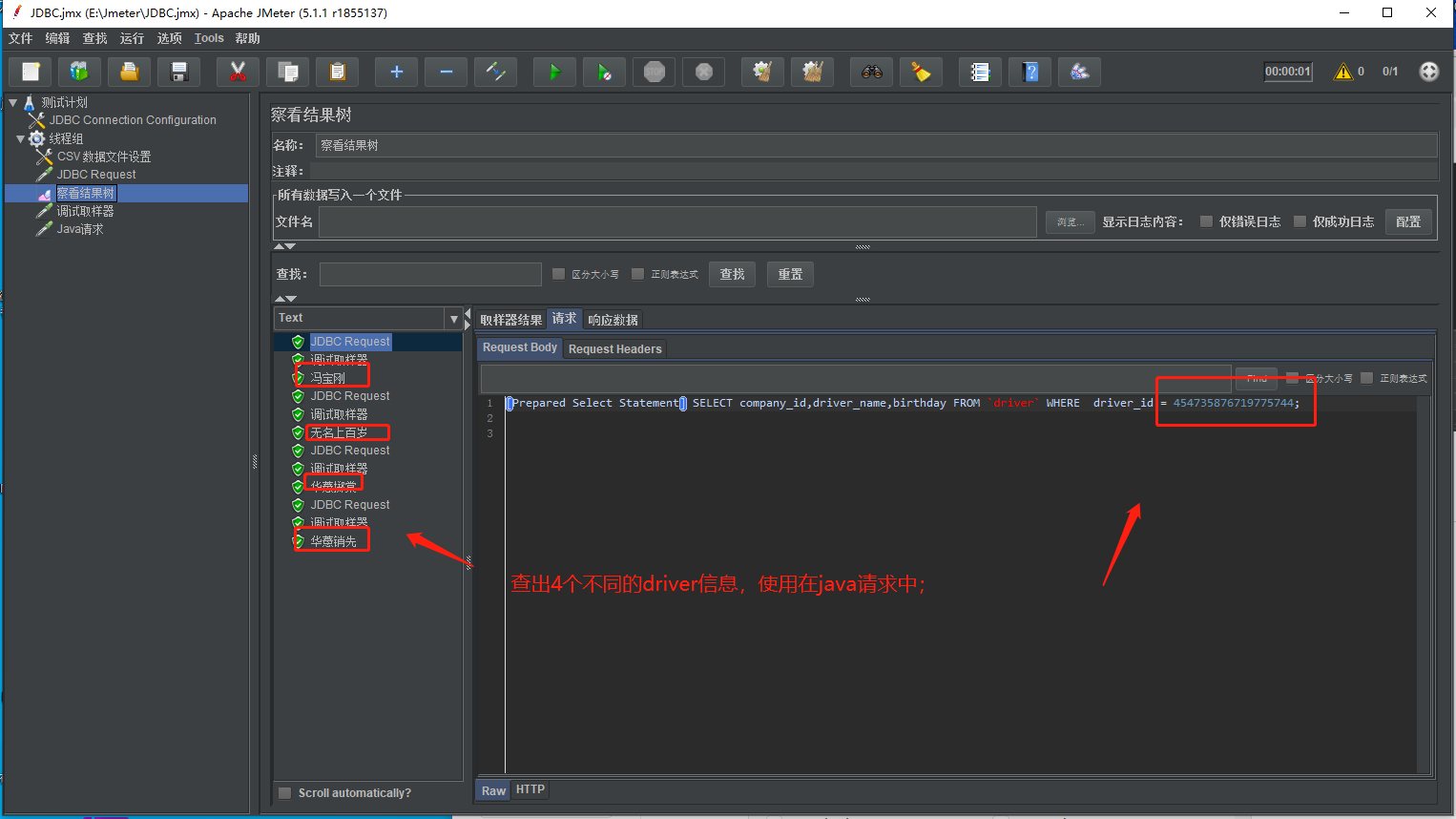Screen dimensions: 1456x819
Task: Switch to Request Headers tab
Action: [x=614, y=348]
